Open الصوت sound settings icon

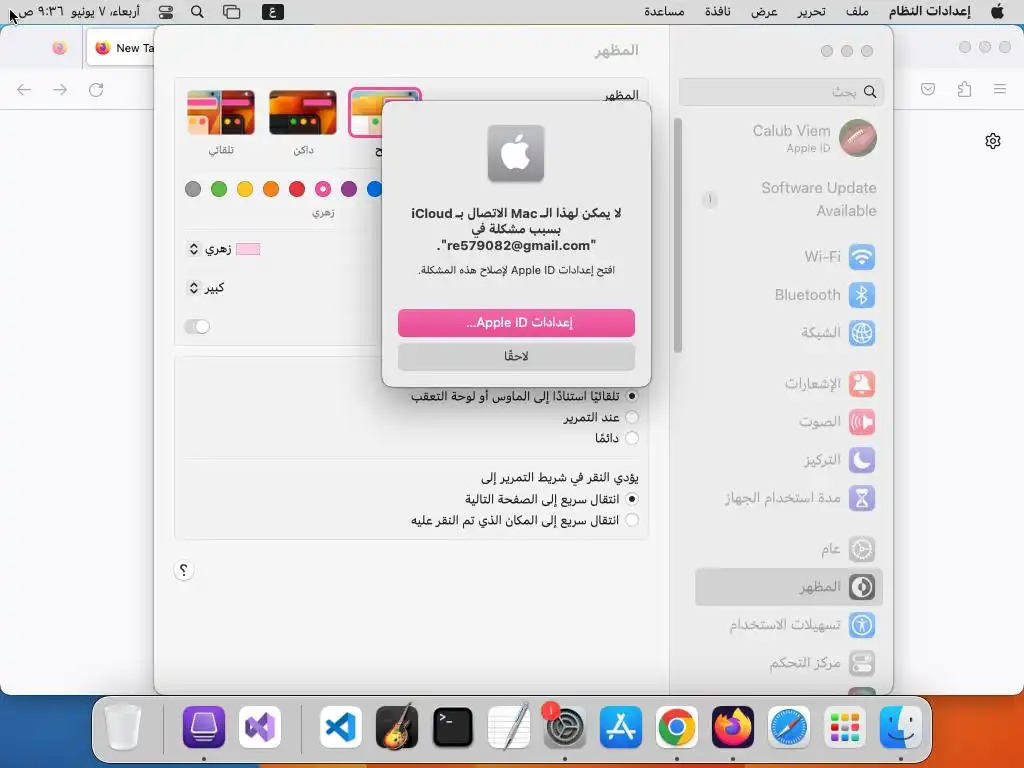[861, 422]
